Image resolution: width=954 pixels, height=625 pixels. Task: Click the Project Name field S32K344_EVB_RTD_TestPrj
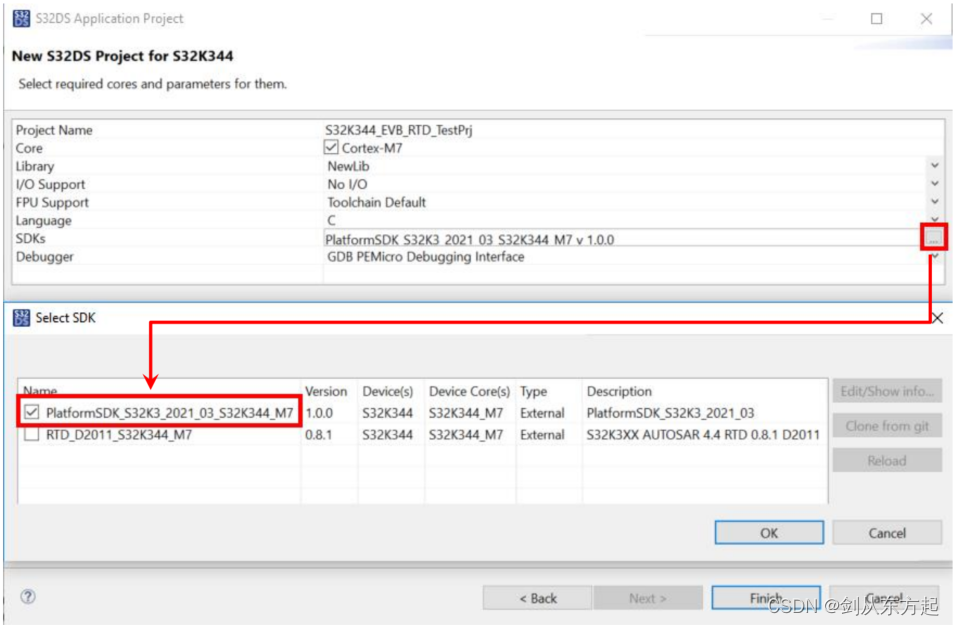(399, 130)
